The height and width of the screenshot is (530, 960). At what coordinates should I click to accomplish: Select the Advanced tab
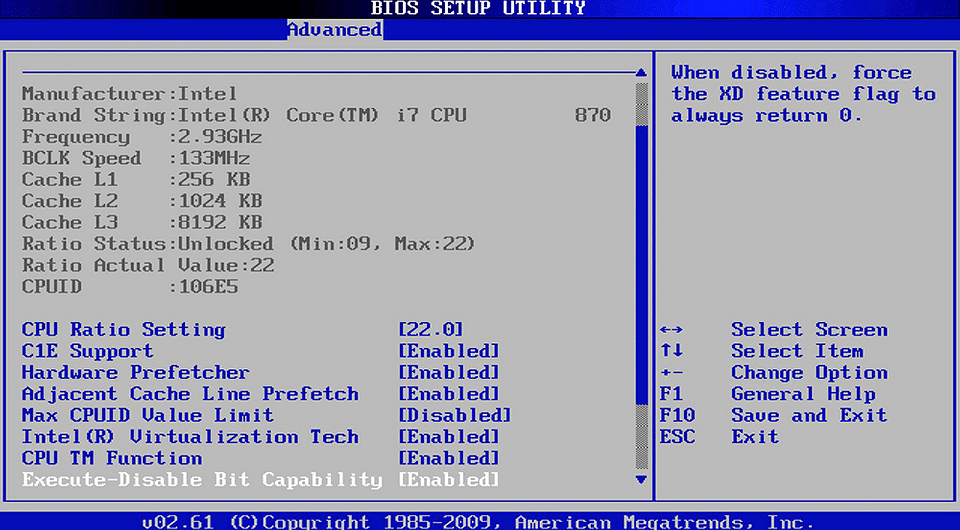click(334, 30)
